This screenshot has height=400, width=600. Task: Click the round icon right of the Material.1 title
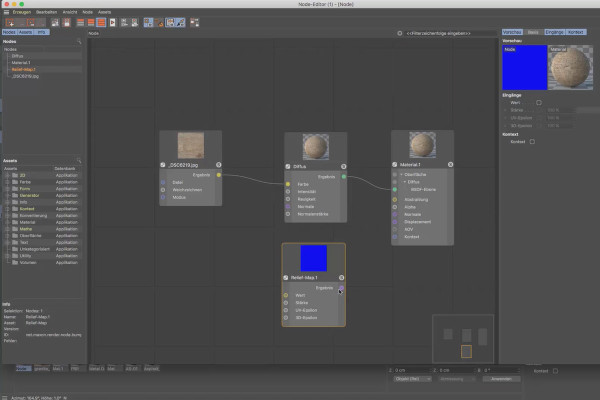[450, 165]
